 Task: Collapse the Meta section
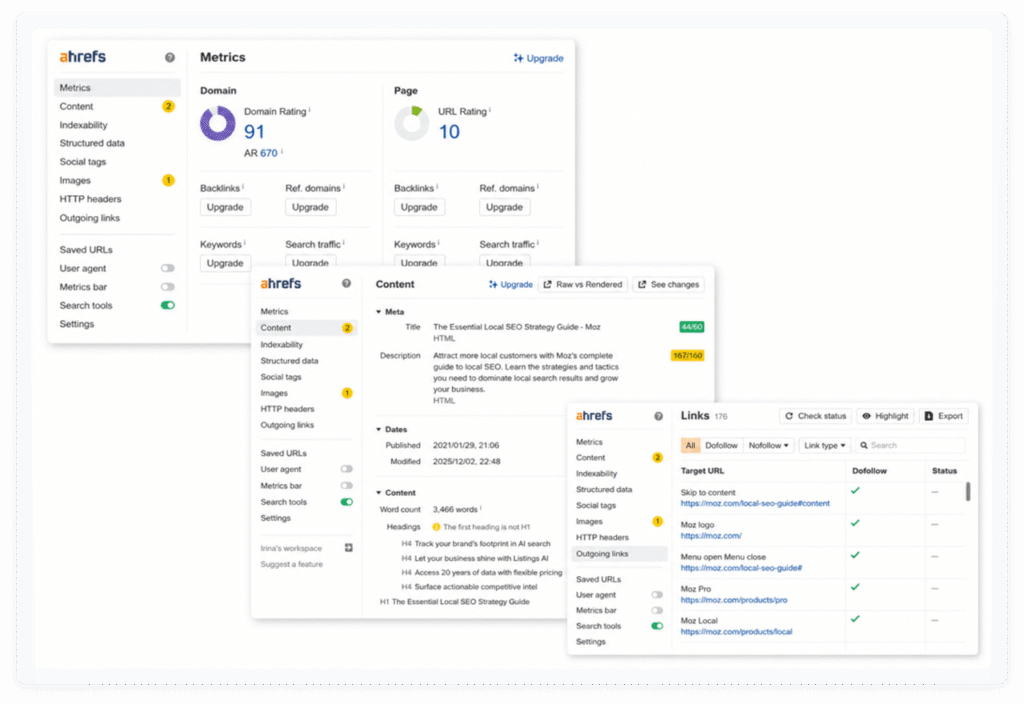pos(379,312)
